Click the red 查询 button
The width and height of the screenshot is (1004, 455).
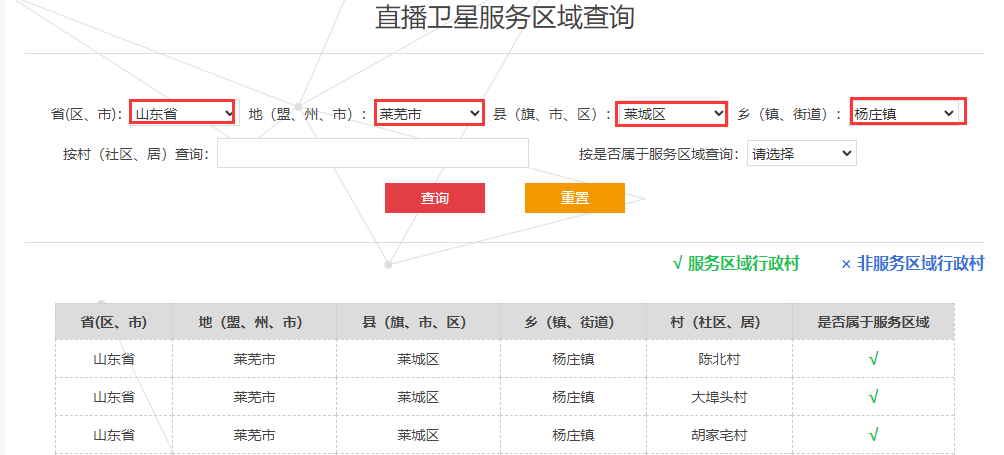pyautogui.click(x=435, y=198)
